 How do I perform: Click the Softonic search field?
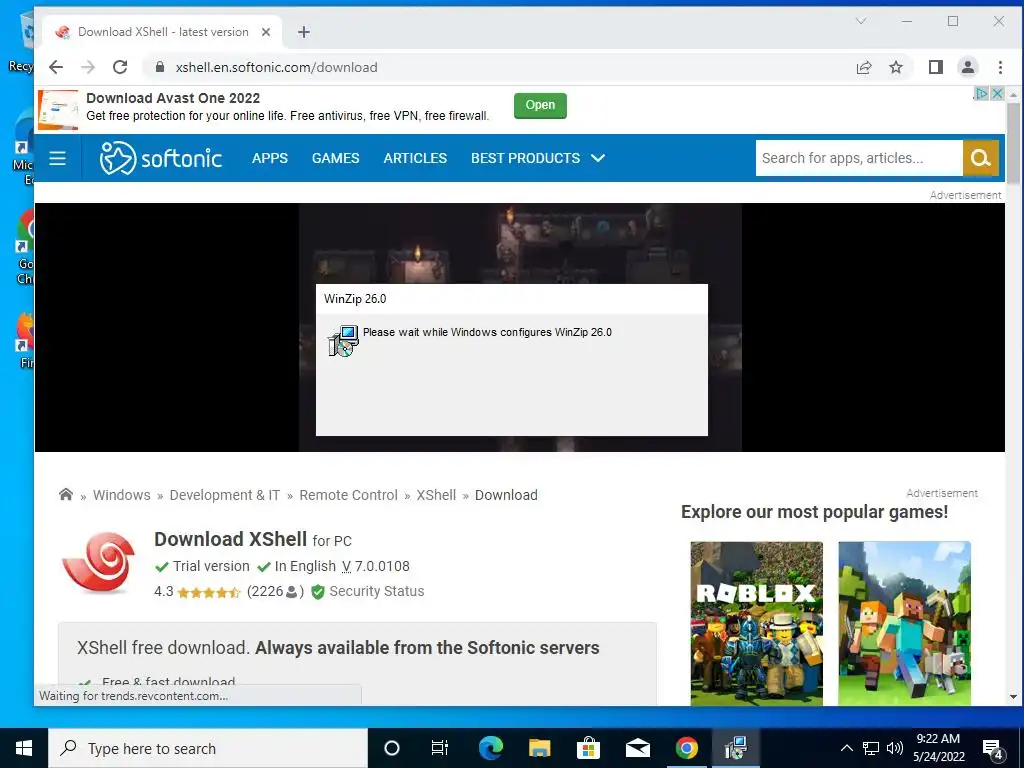[859, 158]
